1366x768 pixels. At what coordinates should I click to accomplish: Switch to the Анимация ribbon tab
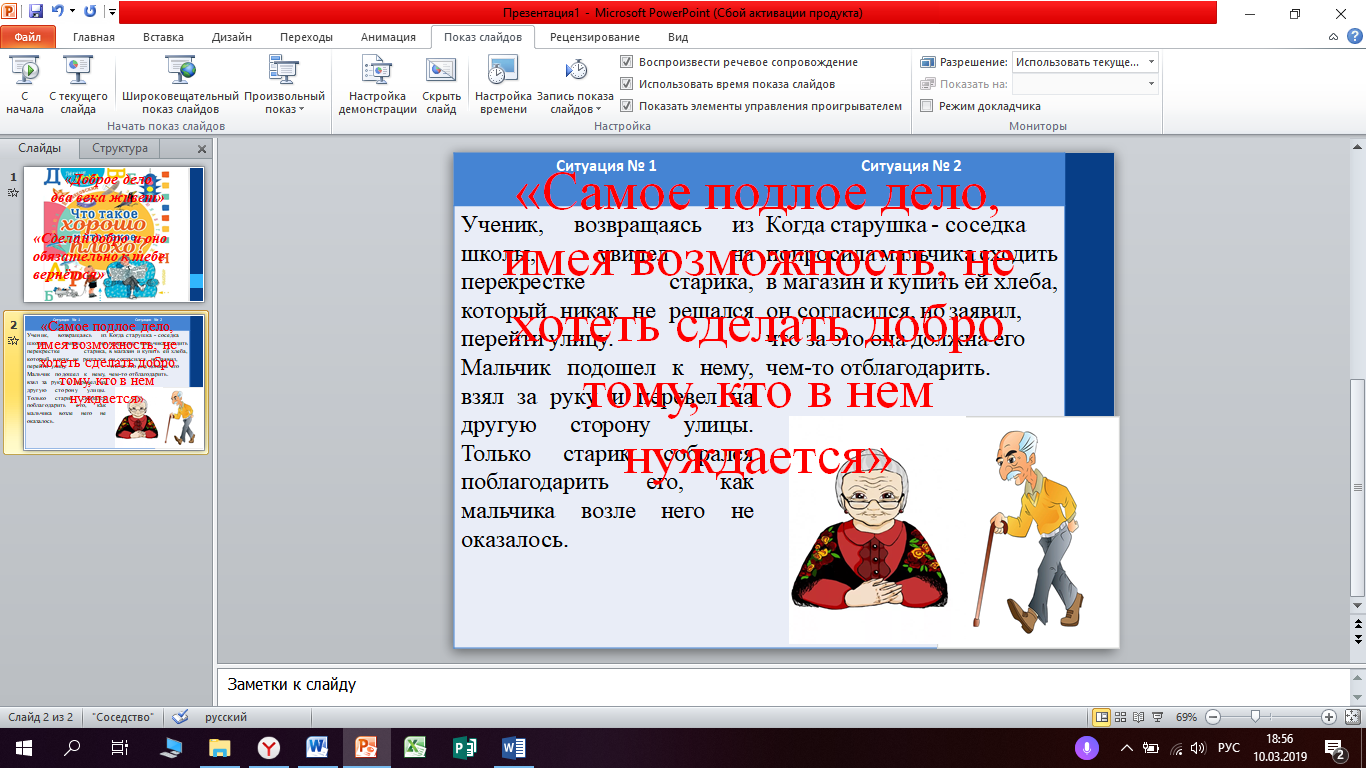click(389, 37)
